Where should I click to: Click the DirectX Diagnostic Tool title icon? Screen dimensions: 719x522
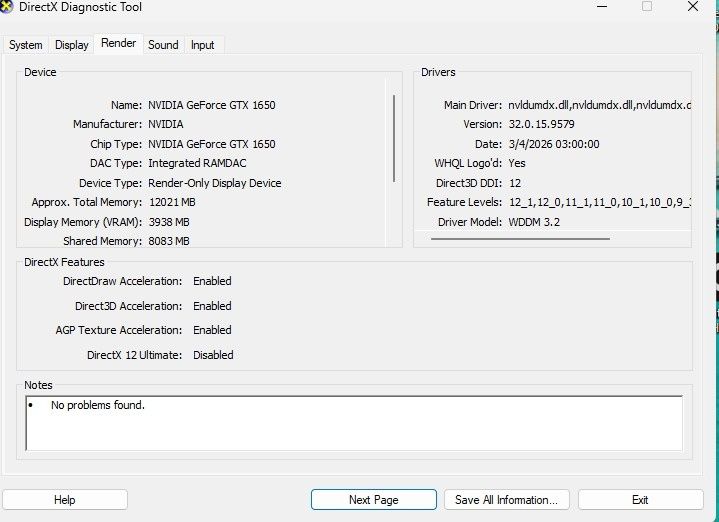[x=6, y=7]
